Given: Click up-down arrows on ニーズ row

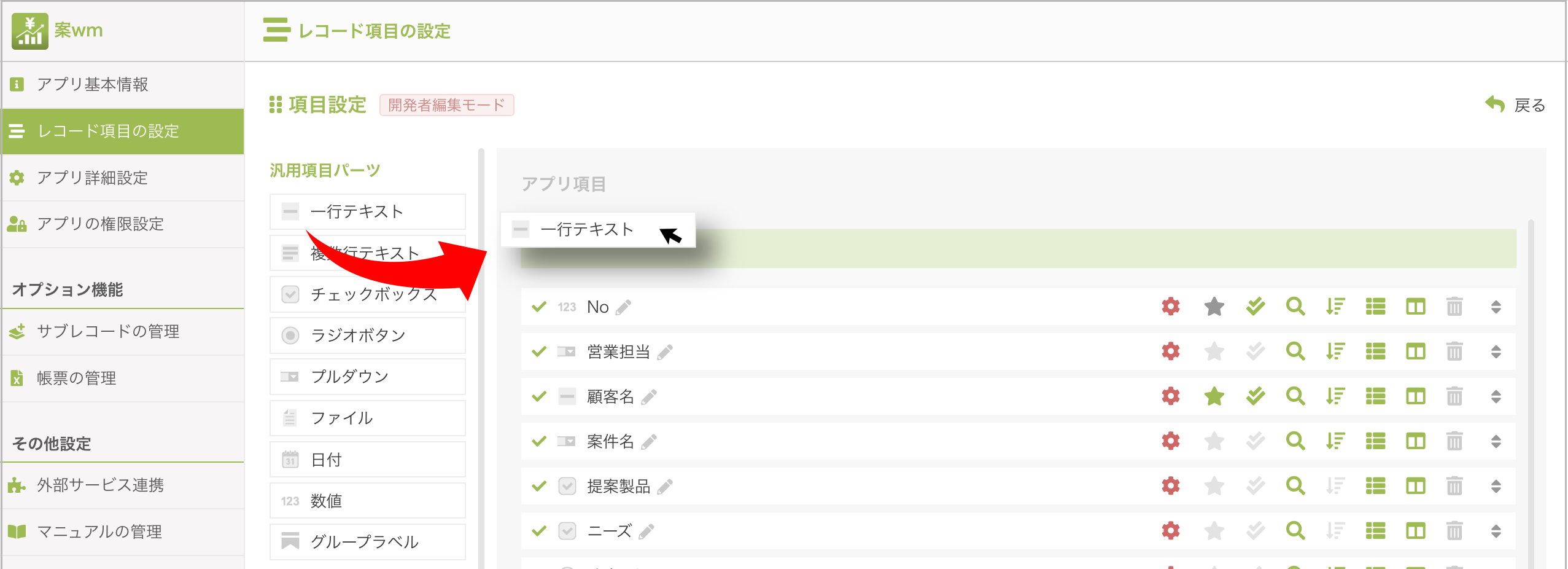Looking at the screenshot, I should coord(1496,531).
